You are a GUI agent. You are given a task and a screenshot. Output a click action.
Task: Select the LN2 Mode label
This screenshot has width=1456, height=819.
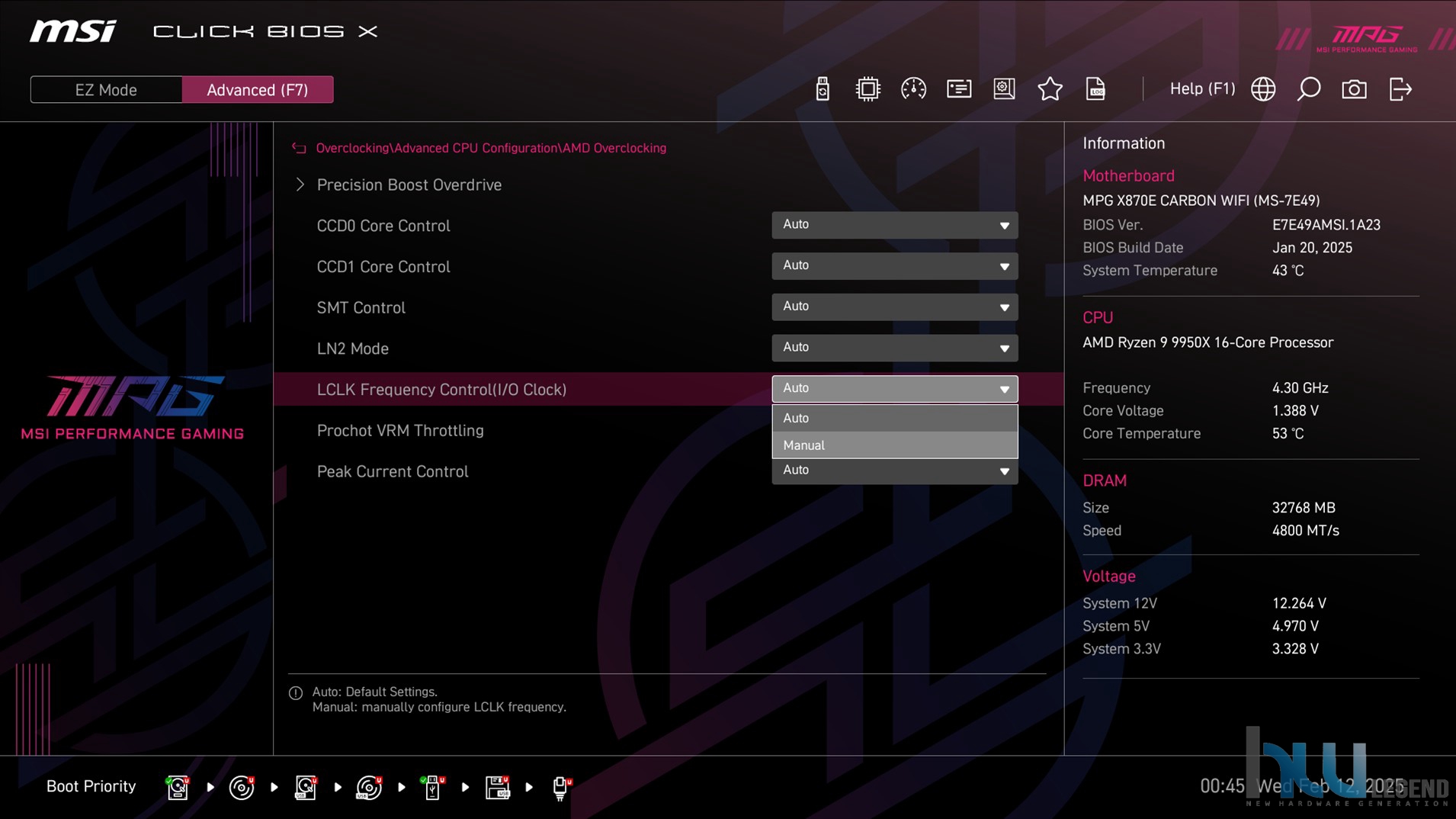[352, 348]
